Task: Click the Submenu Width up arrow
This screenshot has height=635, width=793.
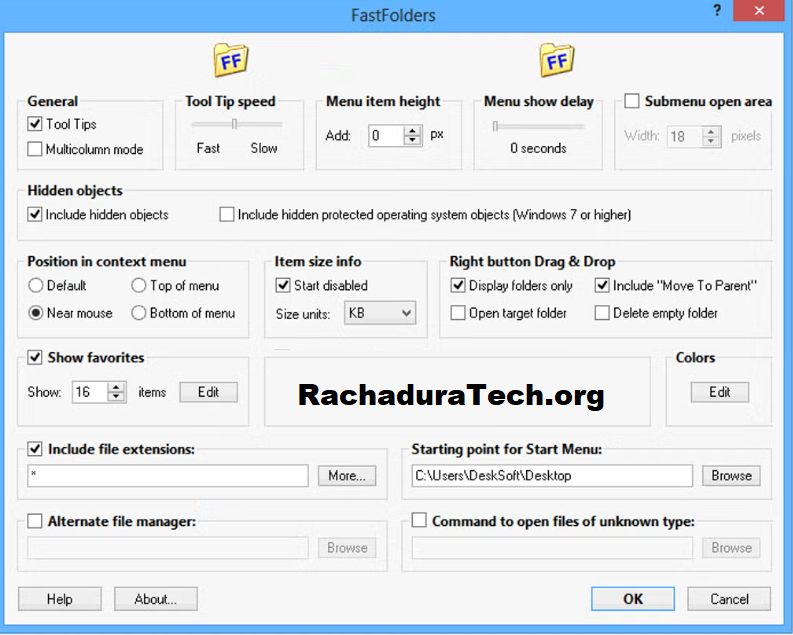Action: [x=711, y=131]
